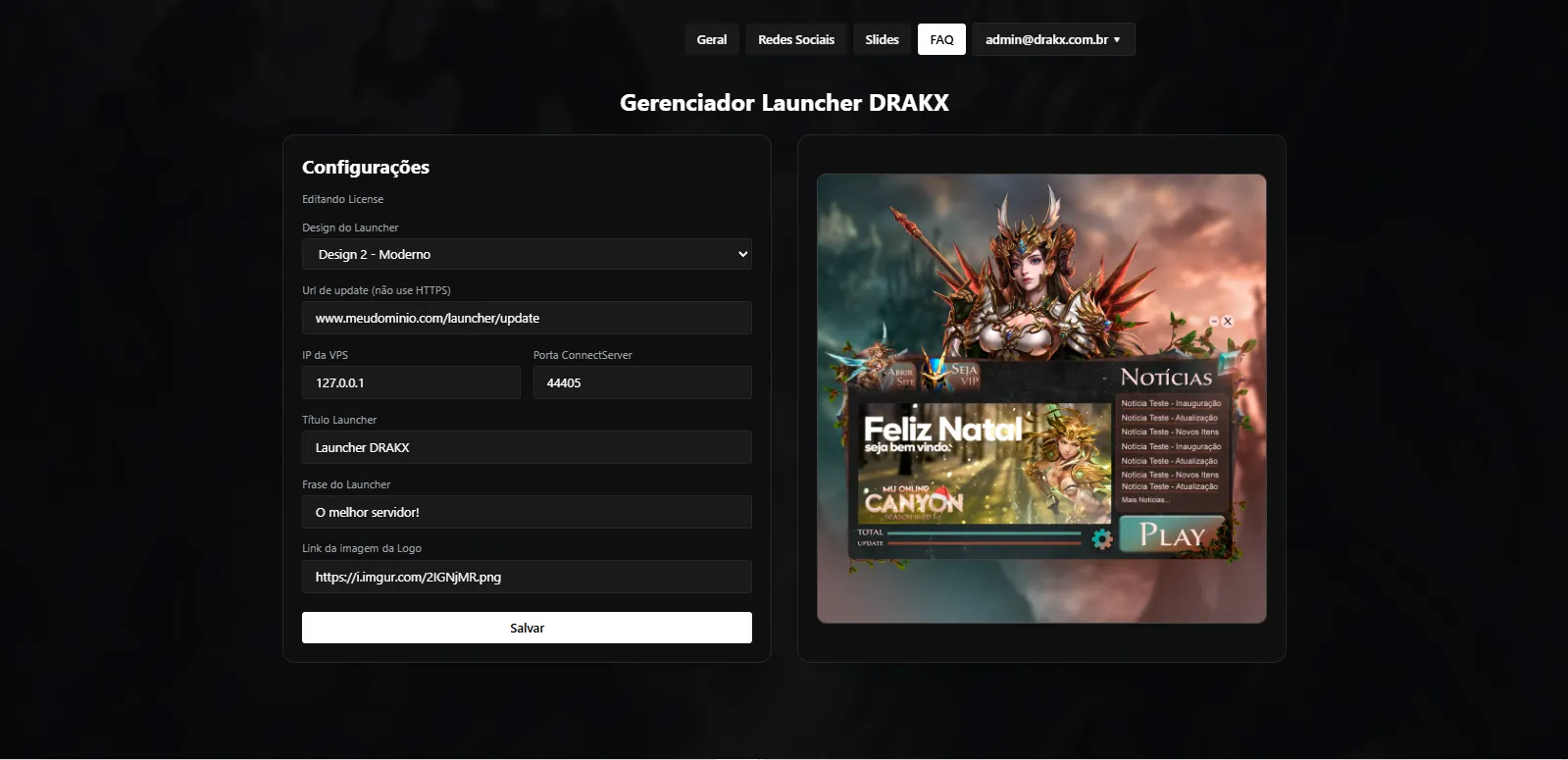Click the launcher preview minimize icon

click(x=1214, y=321)
